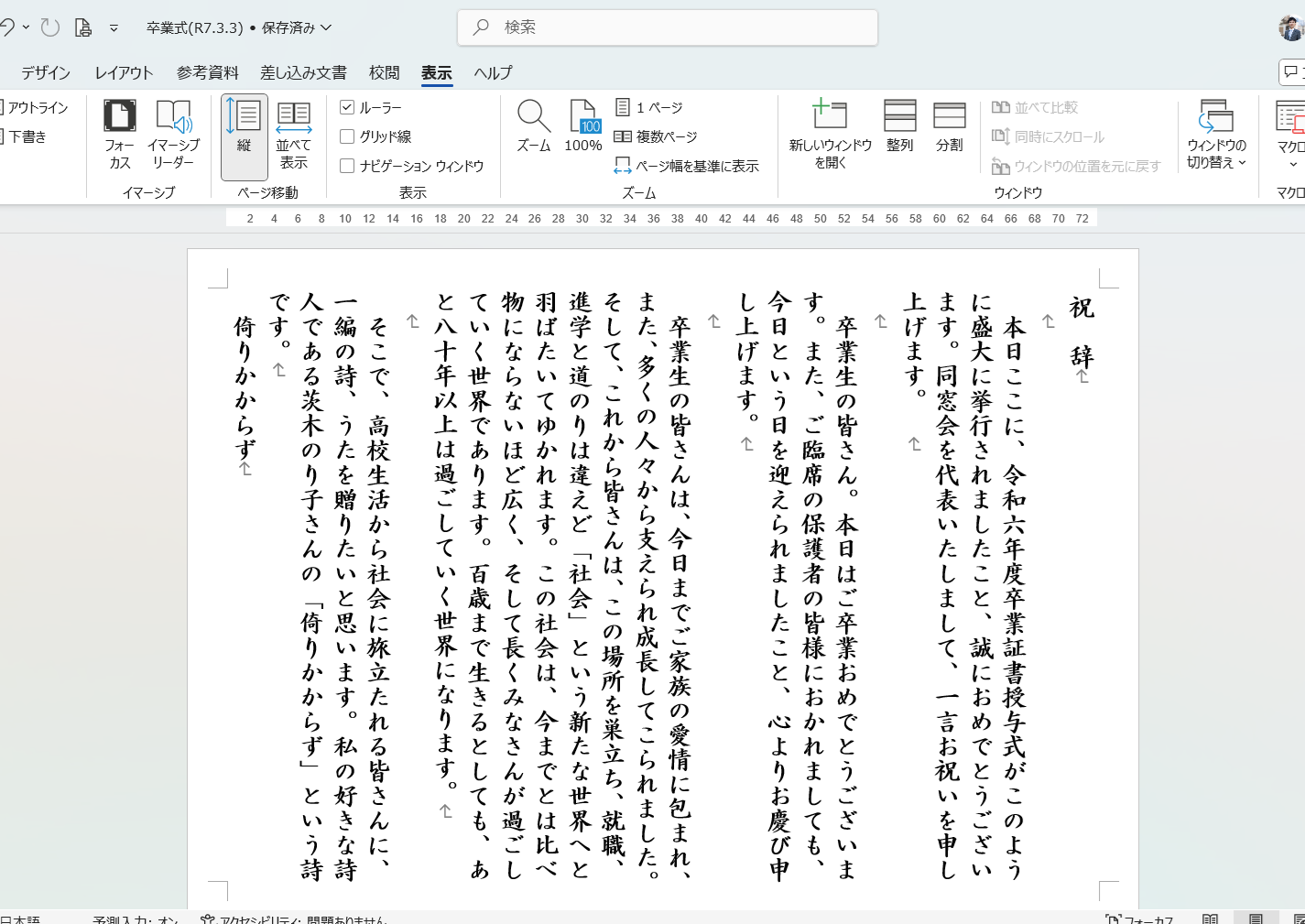Arrange all windows (整列)
Viewport: 1305px width, 924px height.
(x=899, y=126)
